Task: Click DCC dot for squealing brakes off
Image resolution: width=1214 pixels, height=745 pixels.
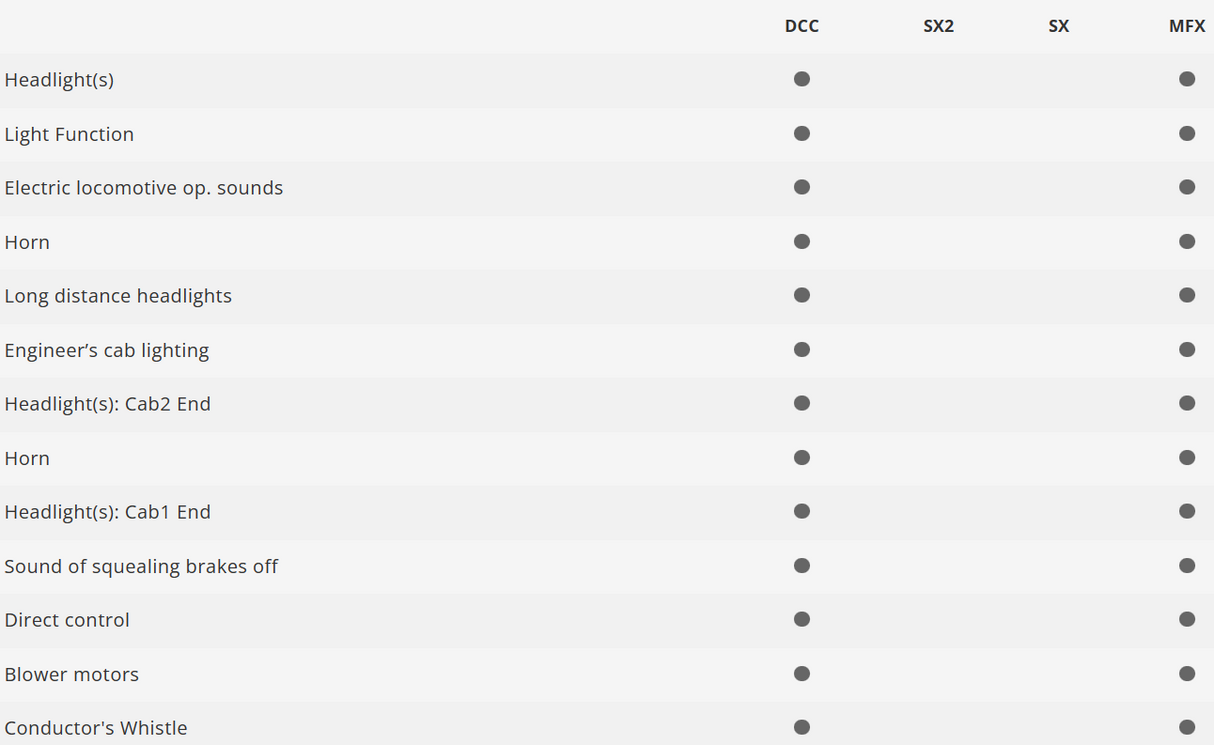Action: tap(802, 565)
